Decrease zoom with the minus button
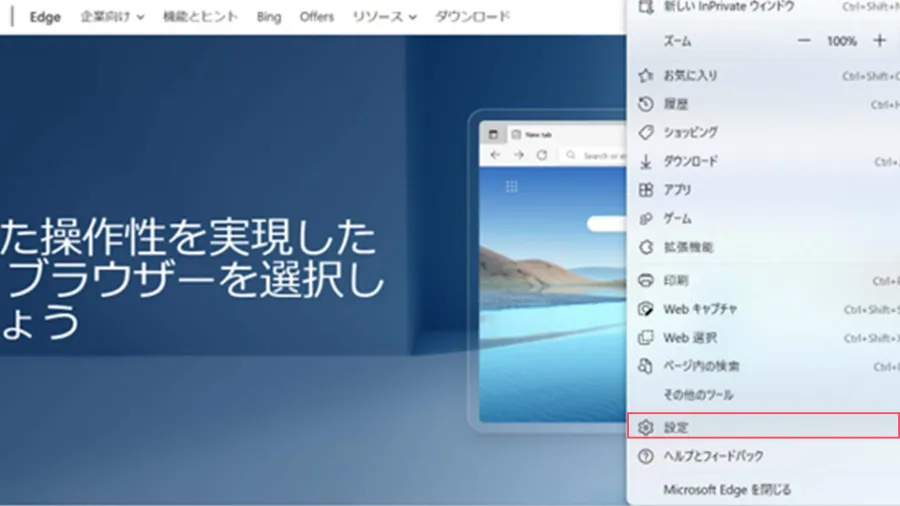The height and width of the screenshot is (506, 900). point(804,41)
